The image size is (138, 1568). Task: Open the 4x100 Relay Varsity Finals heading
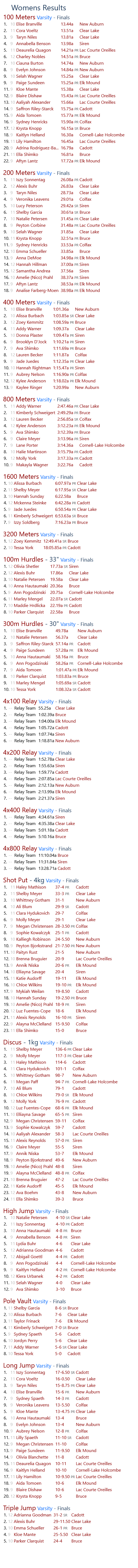38,702
